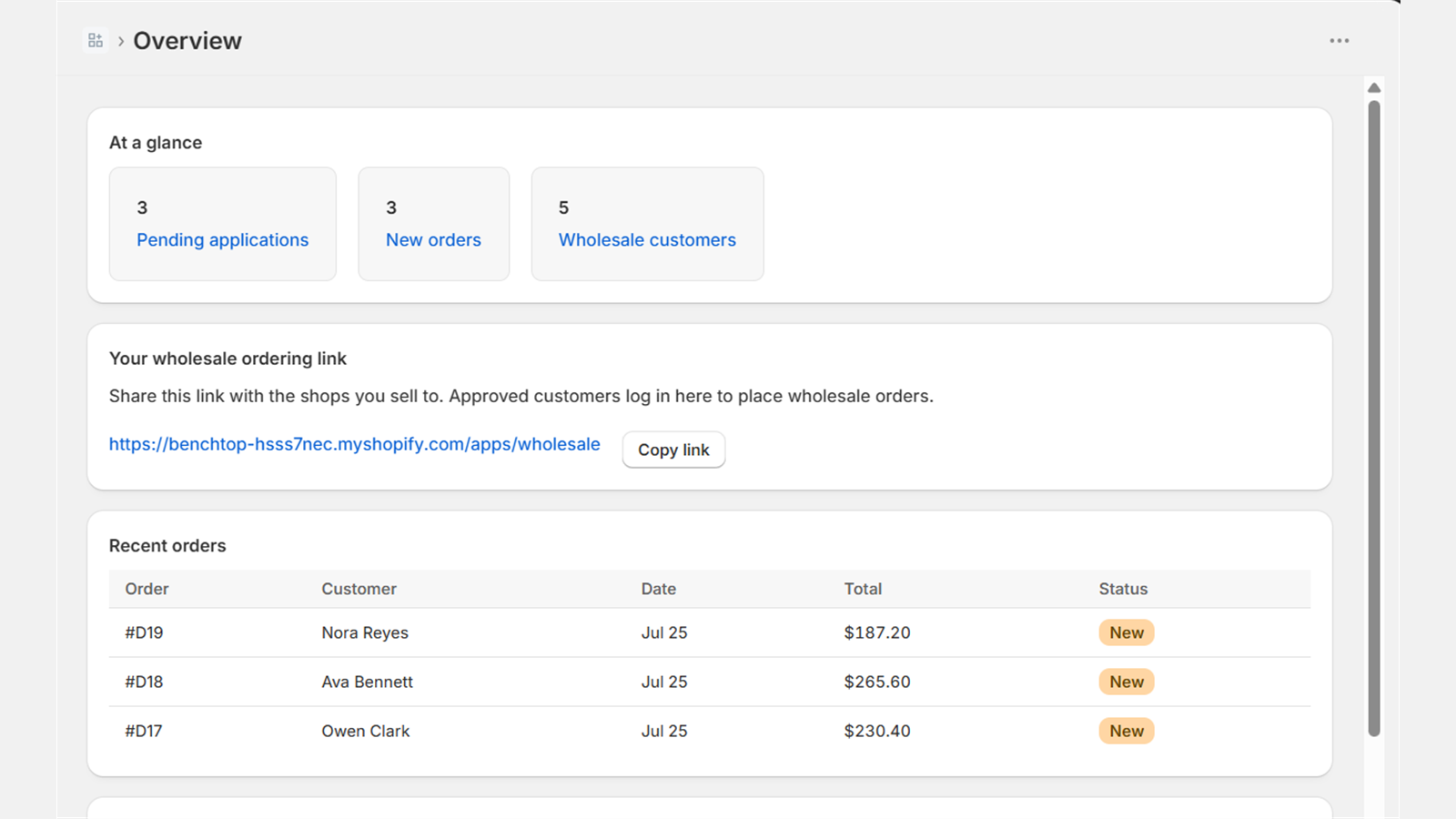Viewport: 1456px width, 819px height.
Task: Select the Overview page title
Action: click(x=187, y=41)
